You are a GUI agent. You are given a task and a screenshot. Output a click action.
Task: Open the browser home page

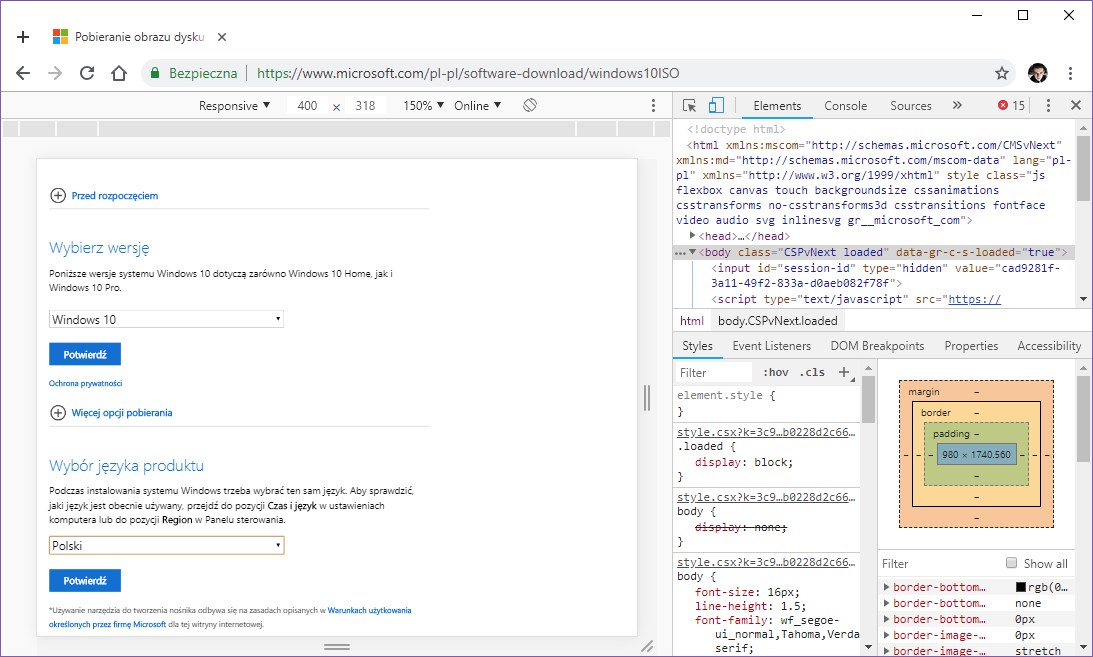click(119, 73)
